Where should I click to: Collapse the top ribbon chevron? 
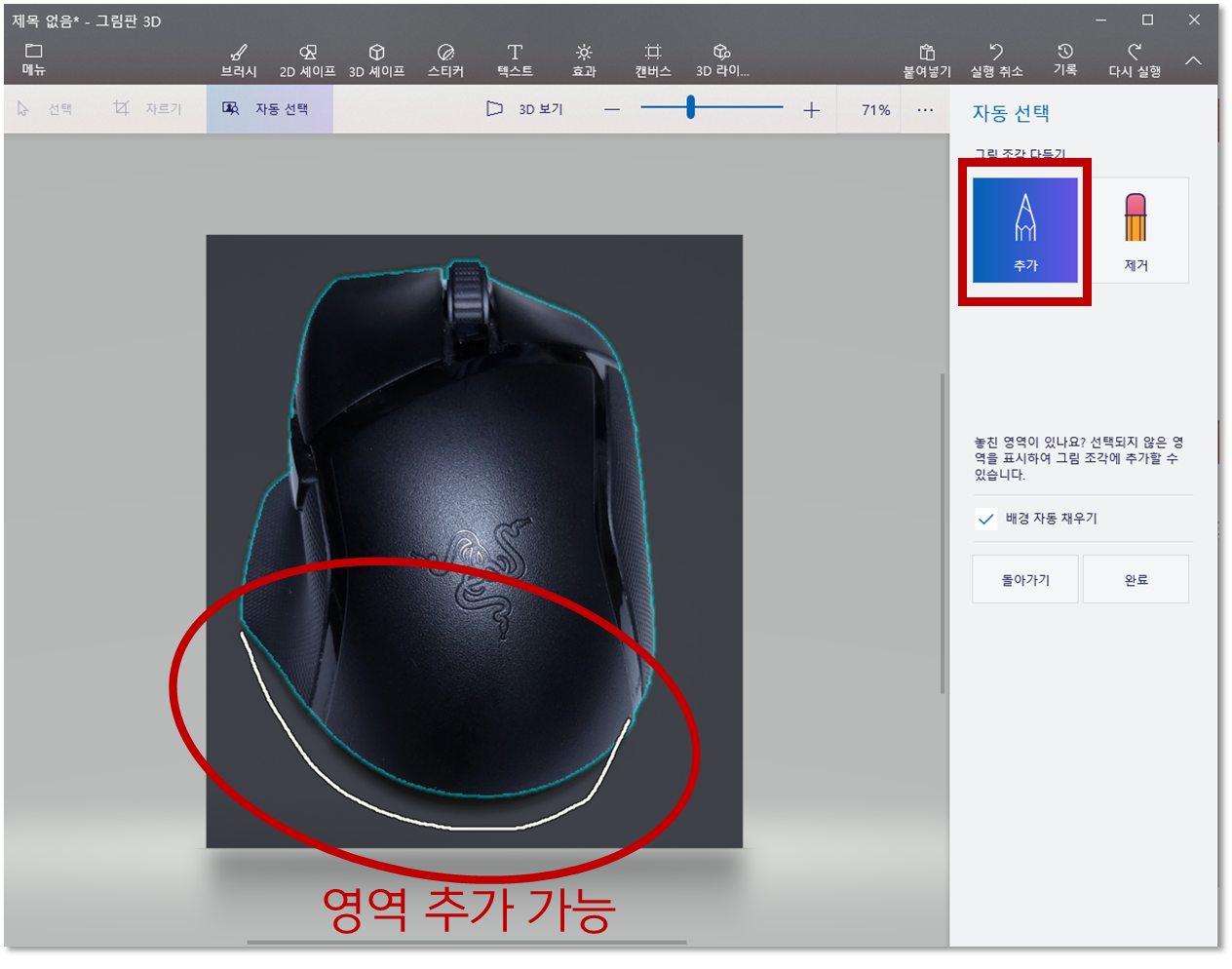tap(1193, 60)
